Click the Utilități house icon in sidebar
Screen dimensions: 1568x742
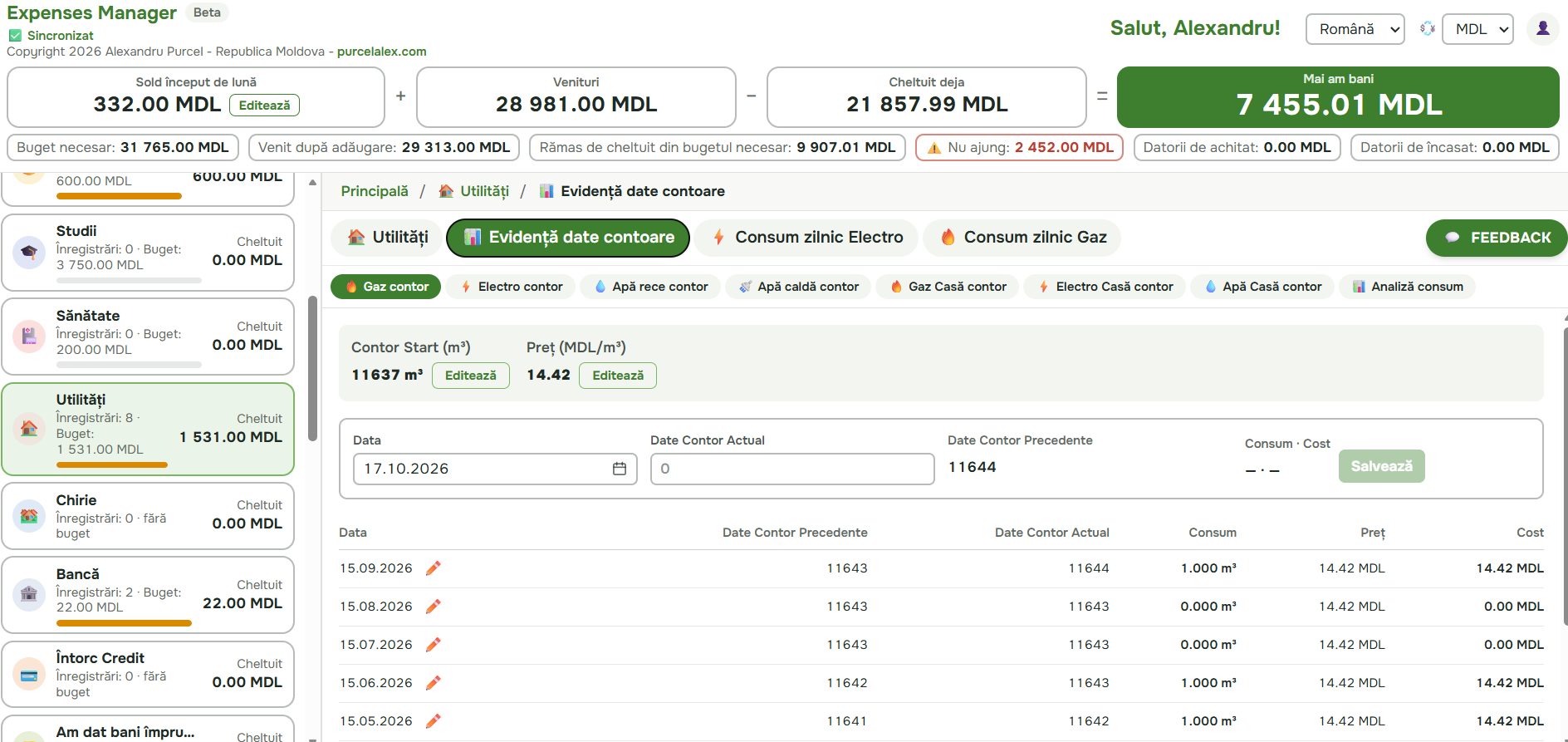29,429
